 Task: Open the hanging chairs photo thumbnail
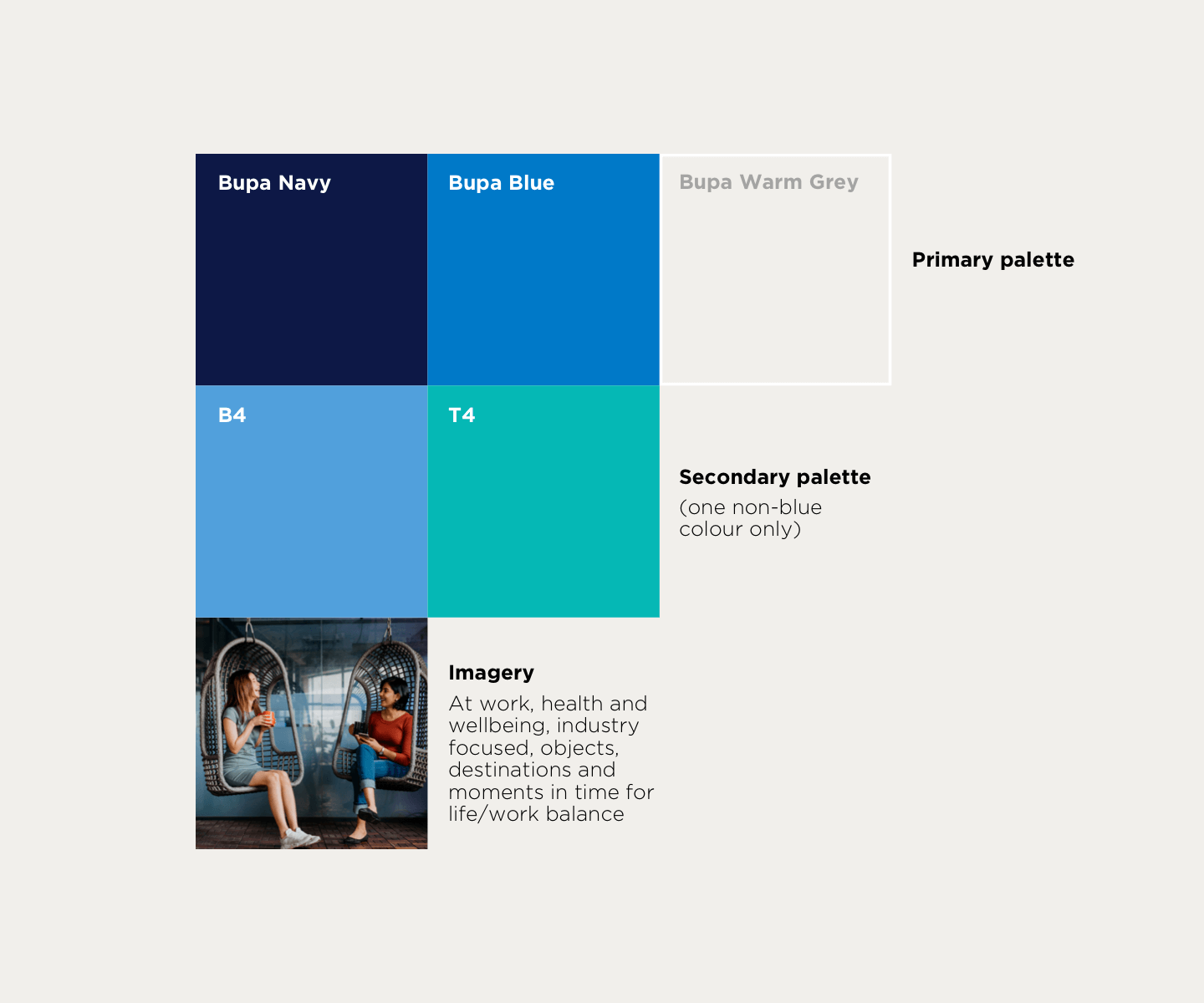tap(311, 734)
